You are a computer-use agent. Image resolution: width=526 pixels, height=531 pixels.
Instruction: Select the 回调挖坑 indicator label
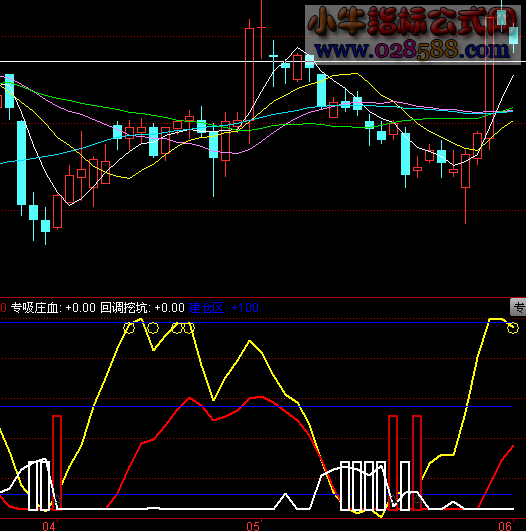pos(125,308)
